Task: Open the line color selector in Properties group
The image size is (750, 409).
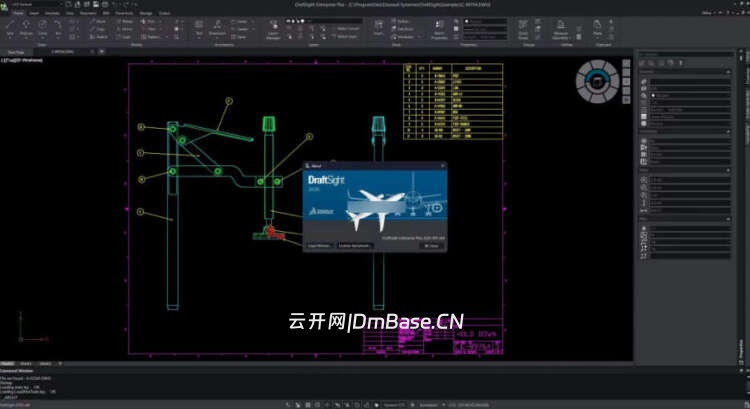Action: [x=470, y=22]
